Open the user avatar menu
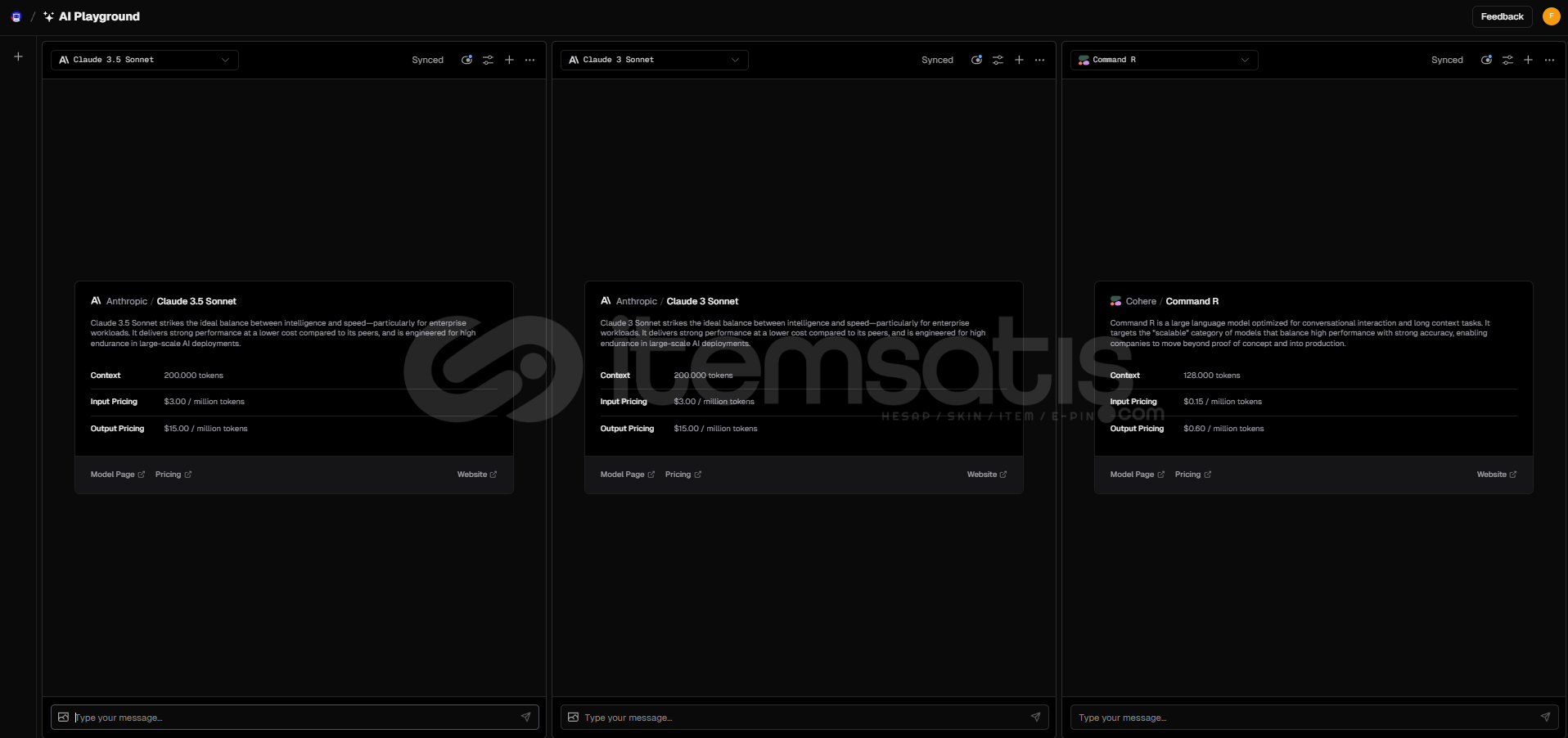Image resolution: width=1568 pixels, height=738 pixels. pos(1551,16)
